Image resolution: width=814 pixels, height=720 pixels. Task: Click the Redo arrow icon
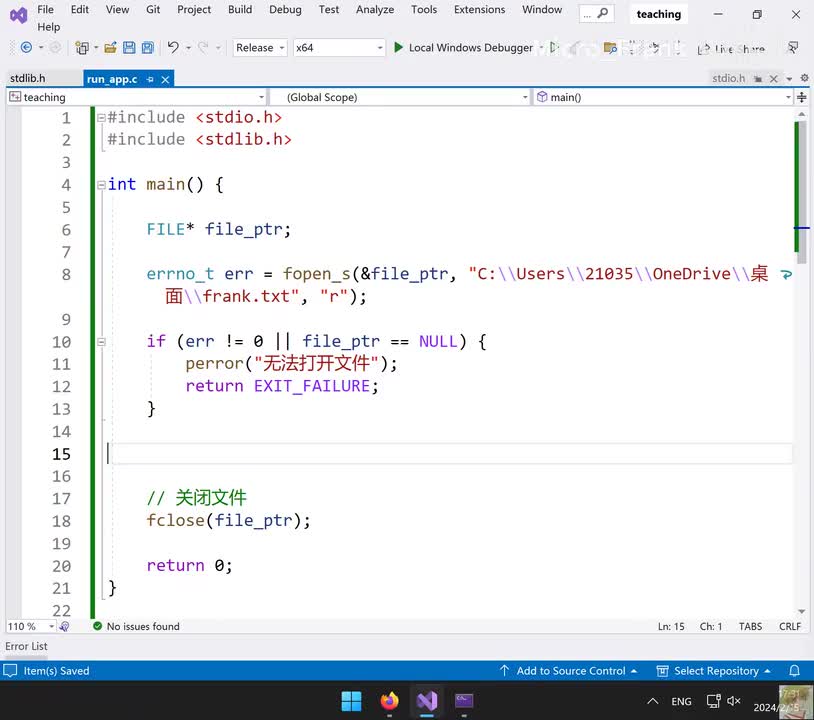click(x=204, y=48)
